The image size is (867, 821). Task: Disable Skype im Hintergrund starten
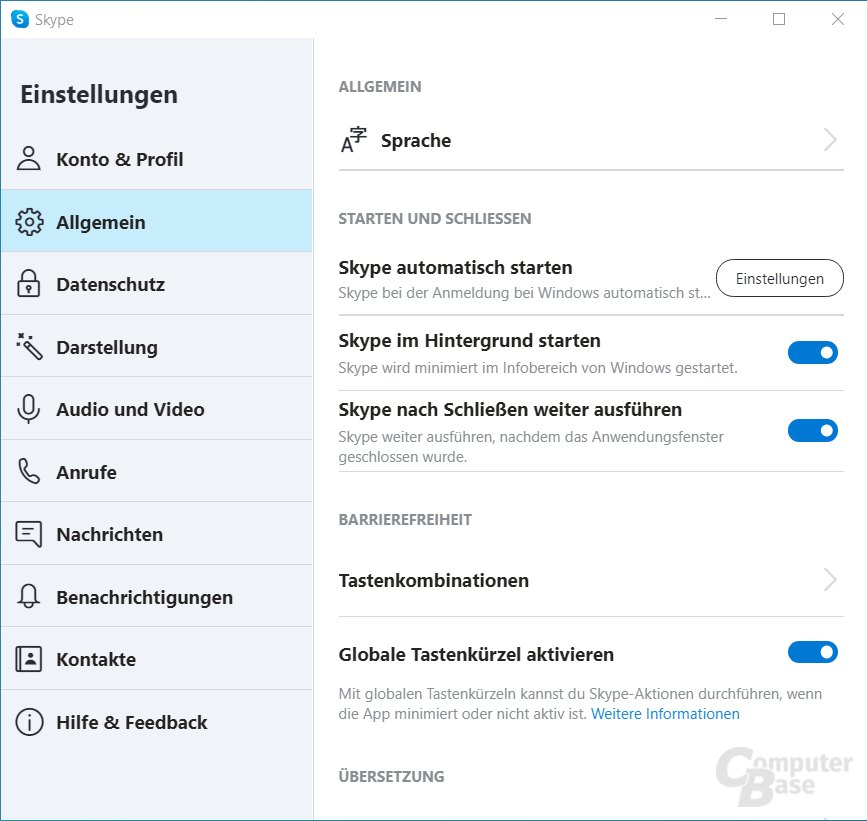pos(812,352)
